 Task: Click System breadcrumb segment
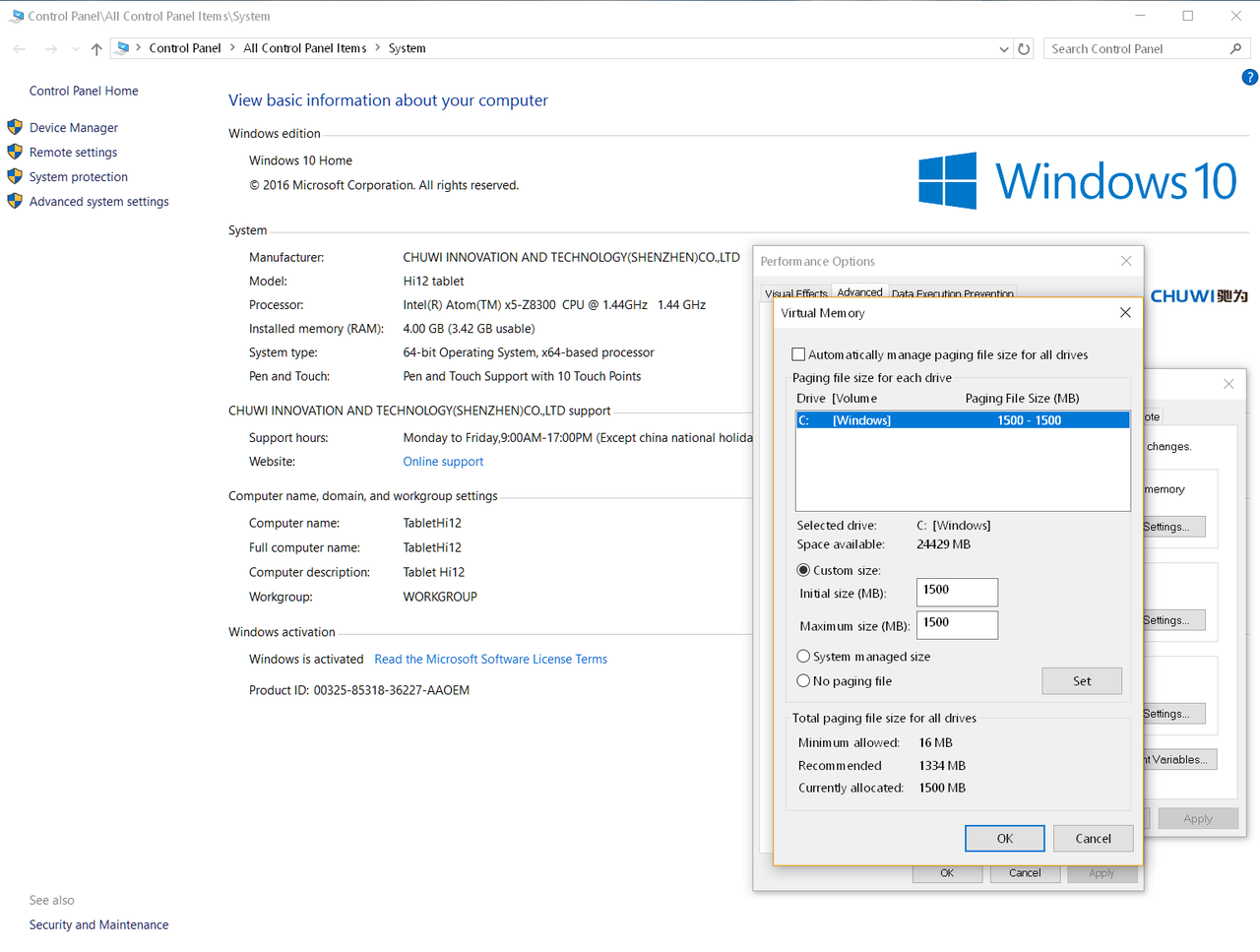[x=407, y=48]
